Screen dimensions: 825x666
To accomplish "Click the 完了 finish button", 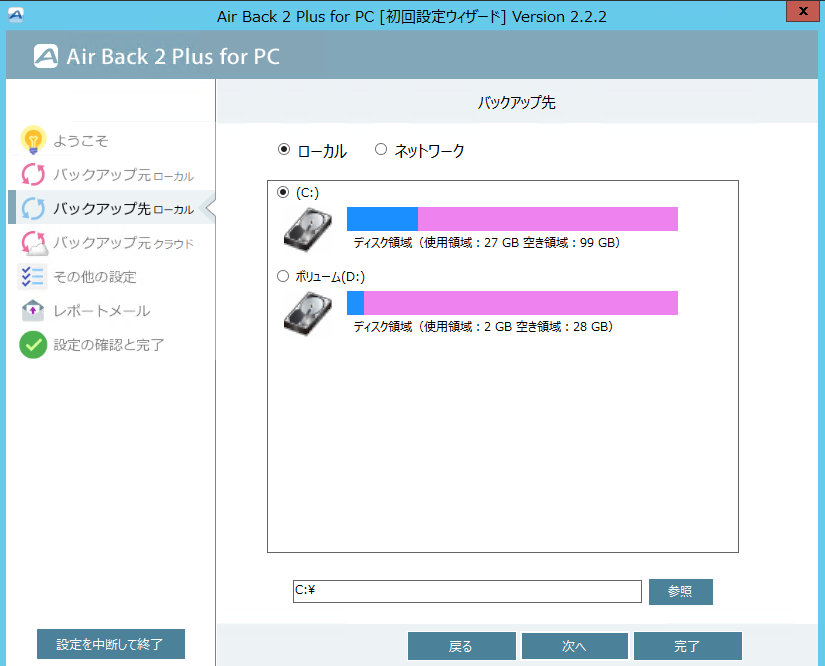I will click(688, 646).
